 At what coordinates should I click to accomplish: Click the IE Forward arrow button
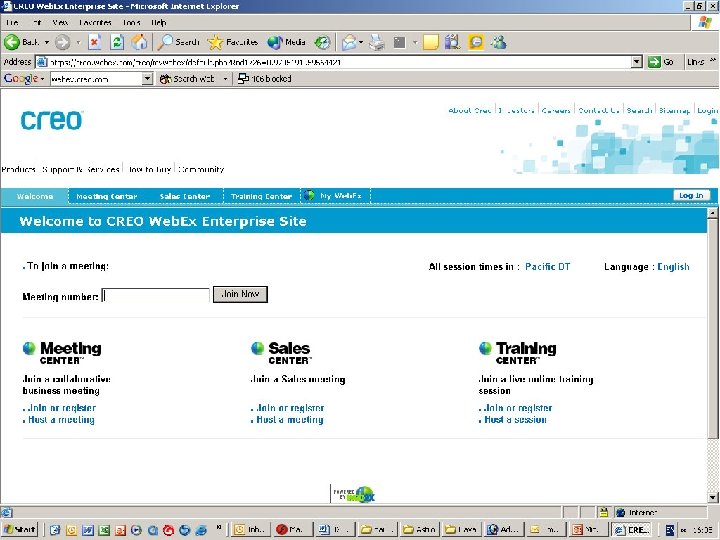click(x=62, y=43)
